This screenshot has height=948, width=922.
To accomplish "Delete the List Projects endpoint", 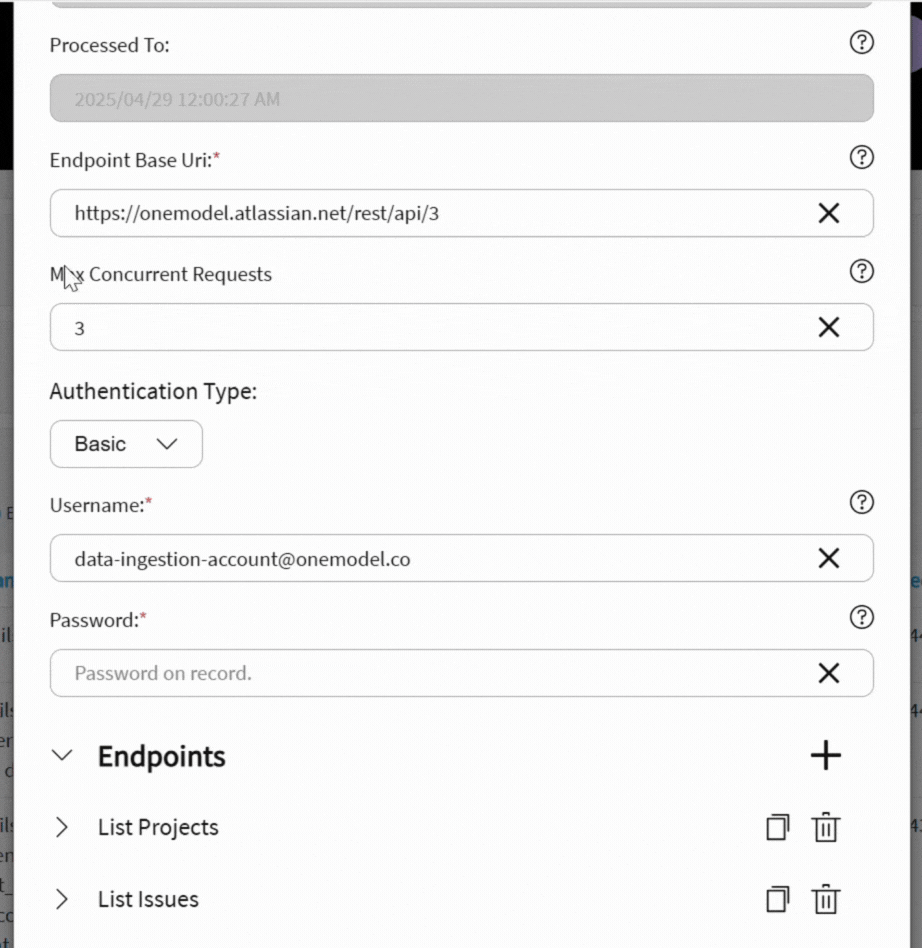I will 825,828.
